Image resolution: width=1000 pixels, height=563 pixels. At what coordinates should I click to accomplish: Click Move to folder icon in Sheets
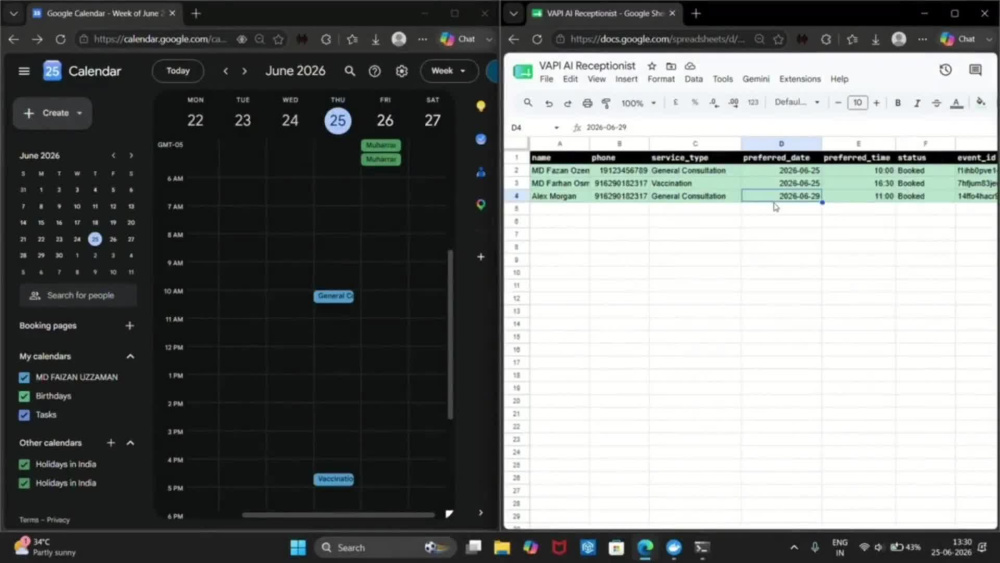pyautogui.click(x=671, y=66)
